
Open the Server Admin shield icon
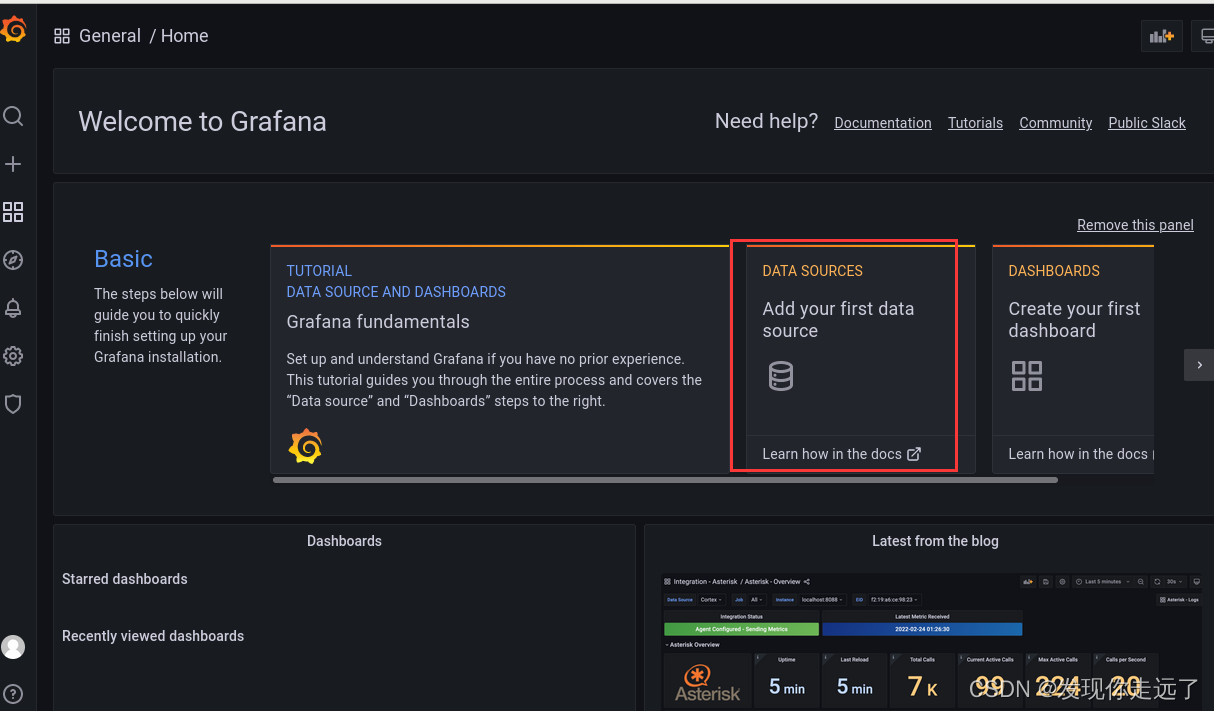[x=13, y=404]
